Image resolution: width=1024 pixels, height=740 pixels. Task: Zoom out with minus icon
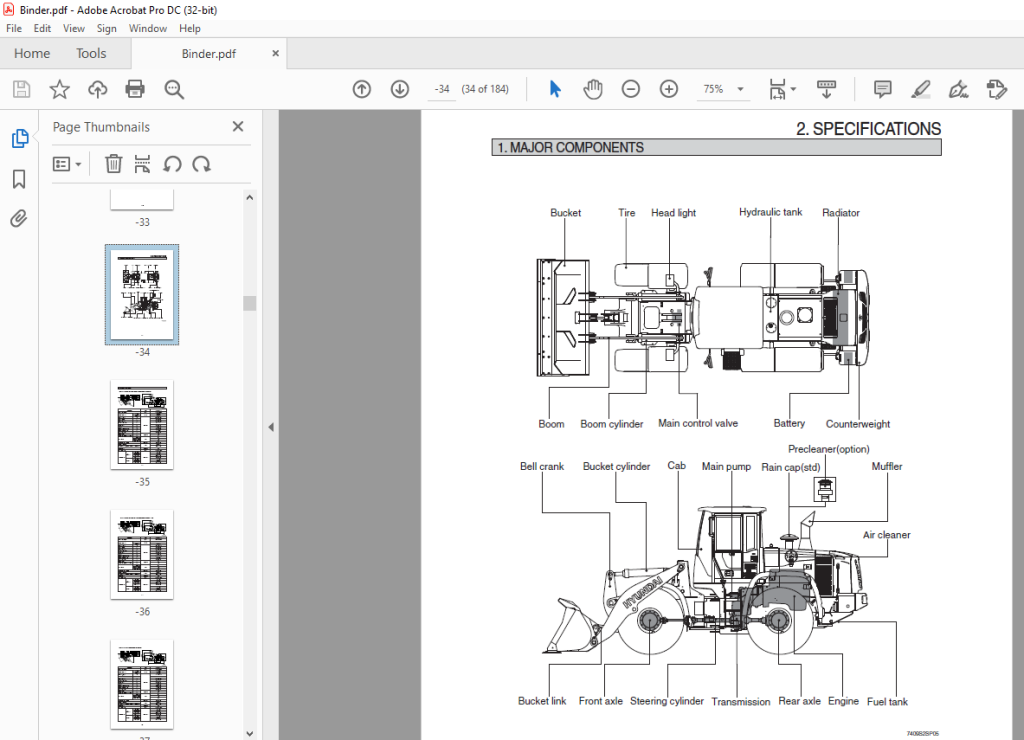point(631,89)
